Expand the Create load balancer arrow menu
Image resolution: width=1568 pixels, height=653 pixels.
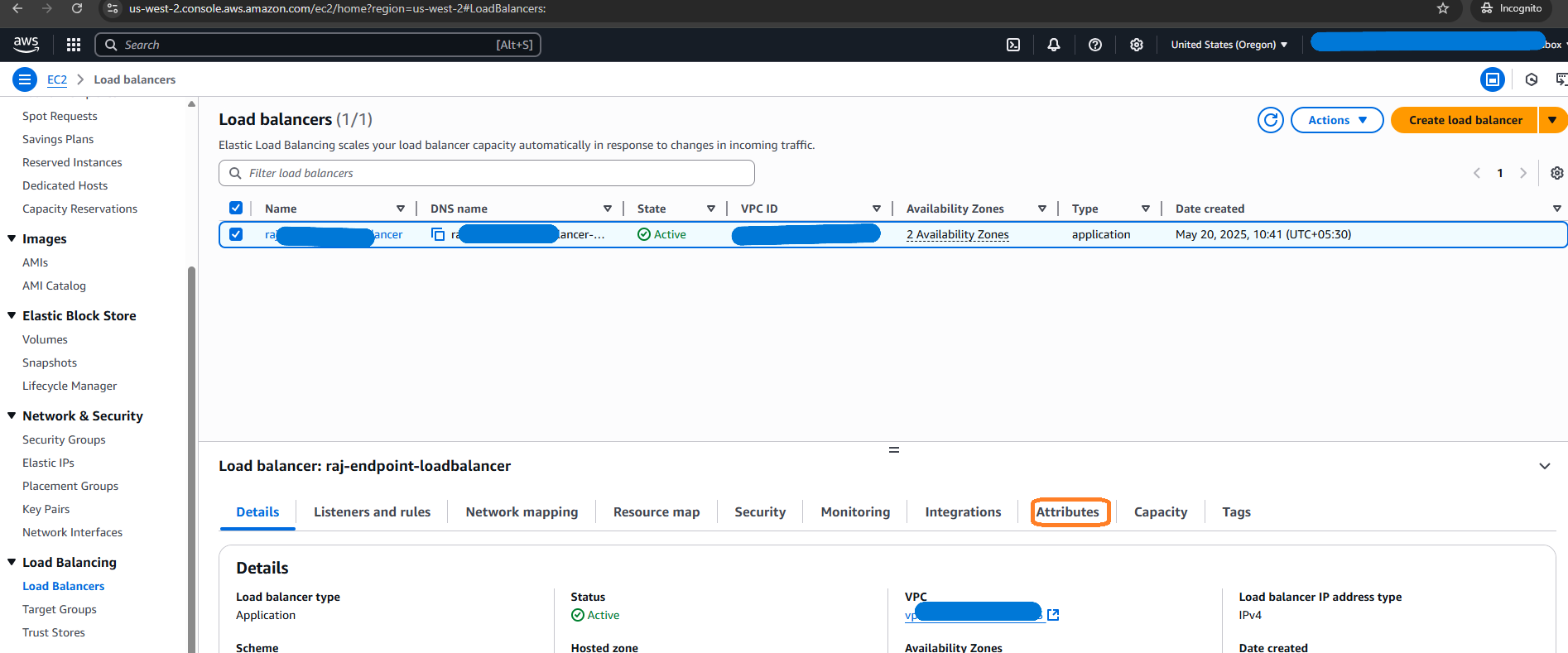point(1552,120)
